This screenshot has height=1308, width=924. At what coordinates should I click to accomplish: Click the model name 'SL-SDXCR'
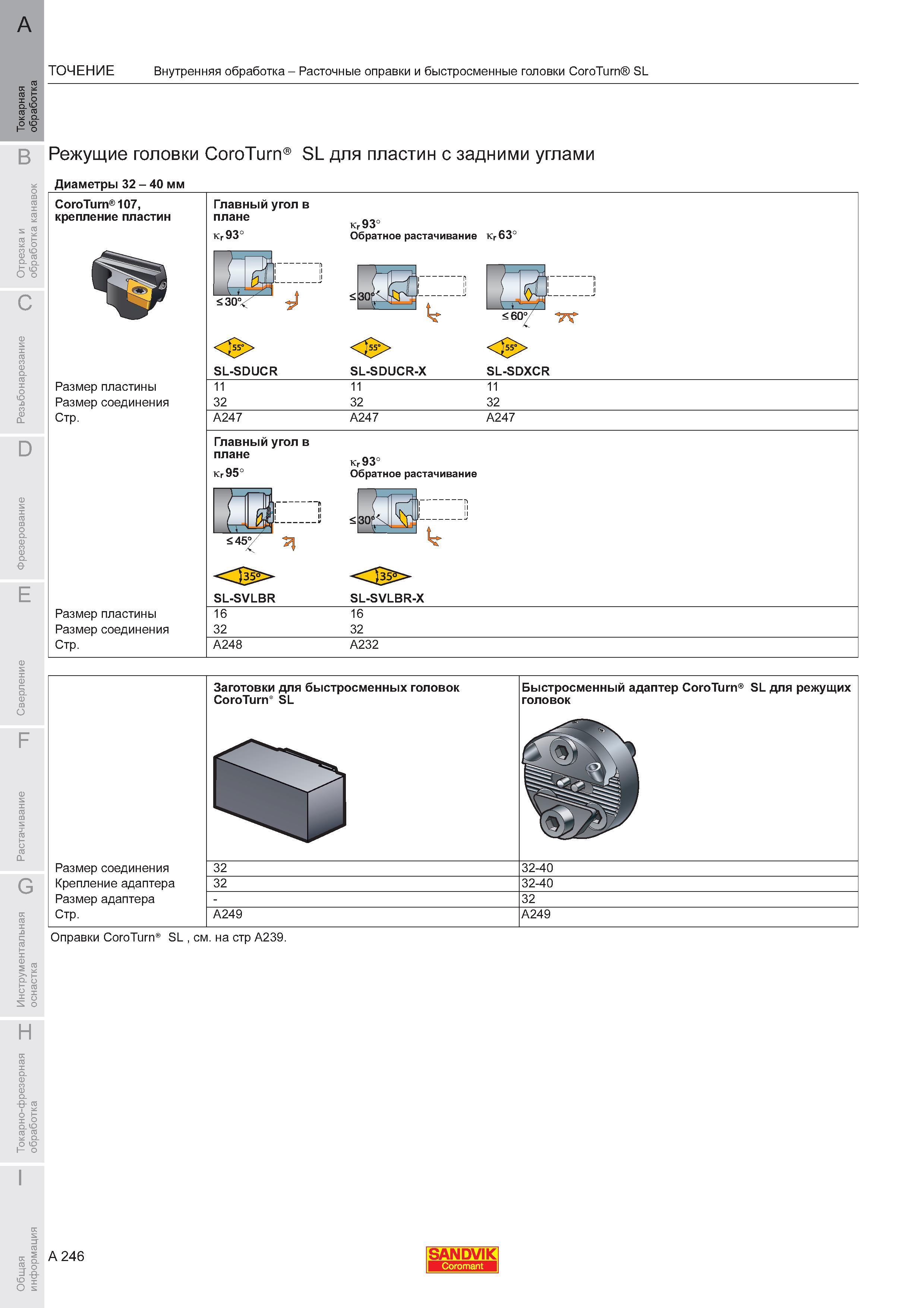(x=518, y=371)
